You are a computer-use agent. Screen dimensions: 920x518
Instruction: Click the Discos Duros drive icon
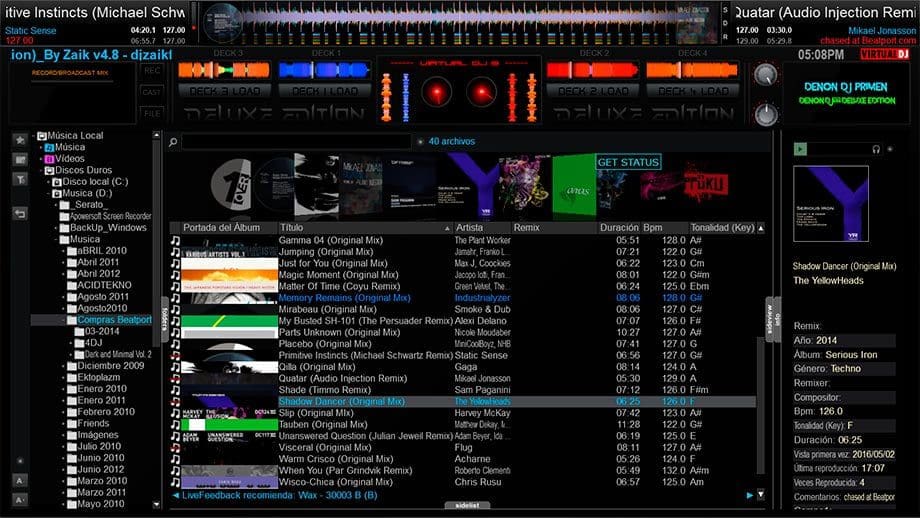49,171
